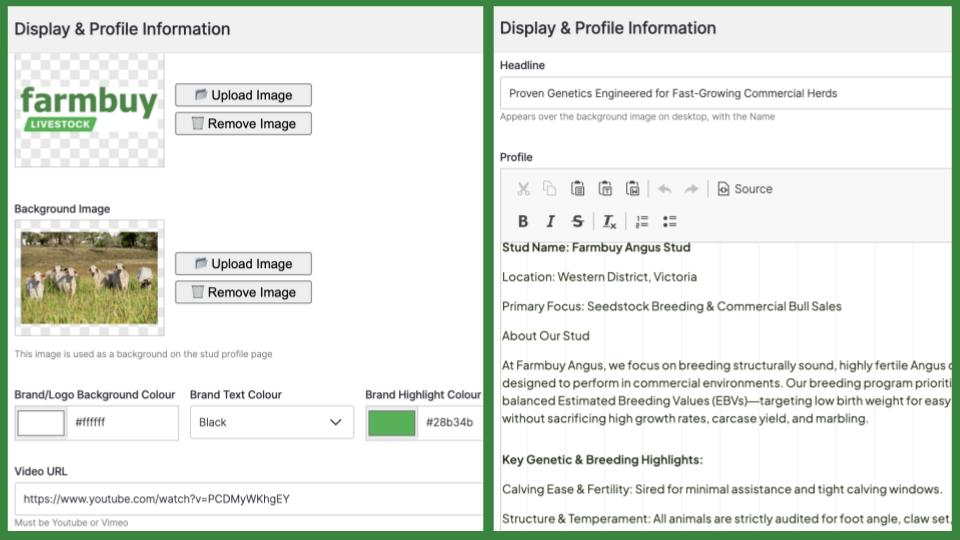Click 'Key Genetic & Breeding Highlights:' heading
The height and width of the screenshot is (540, 960).
pyautogui.click(x=602, y=460)
